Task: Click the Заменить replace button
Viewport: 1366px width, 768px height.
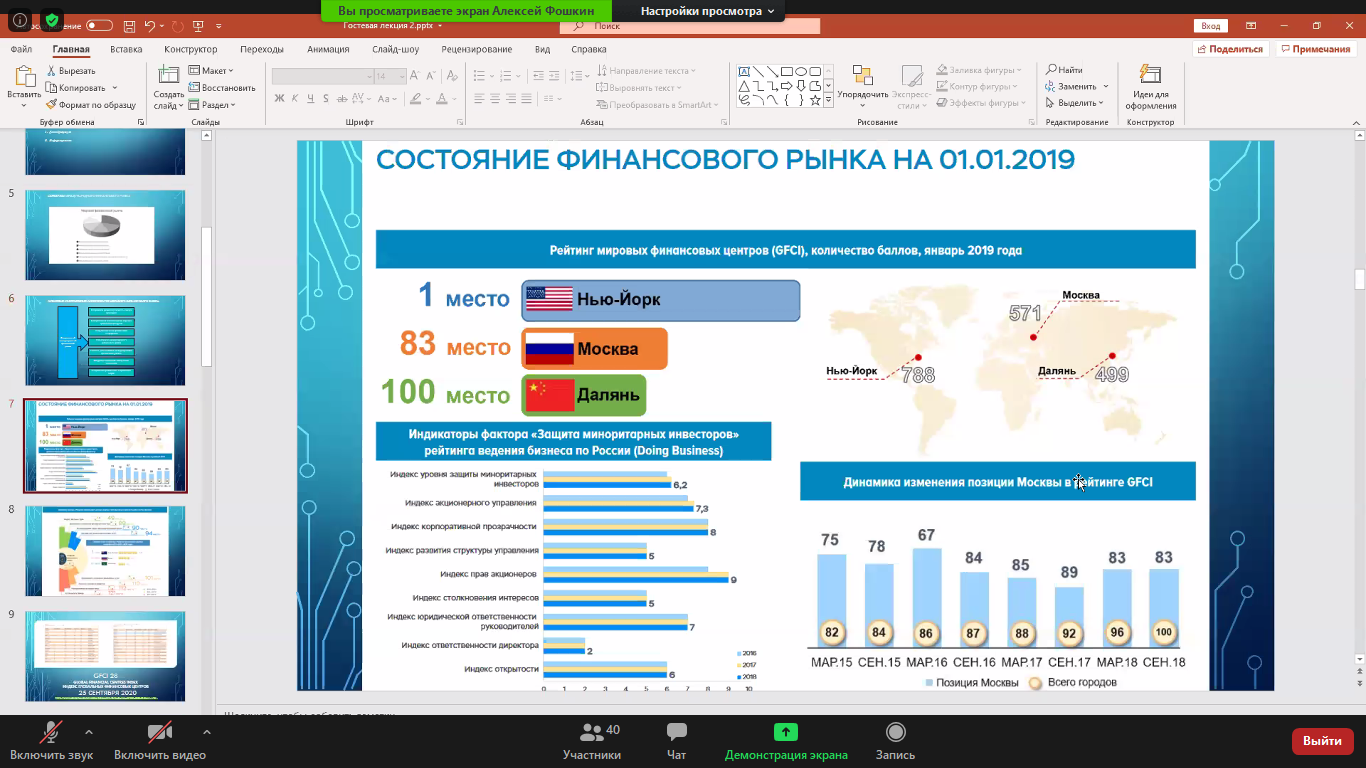Action: [x=1072, y=86]
